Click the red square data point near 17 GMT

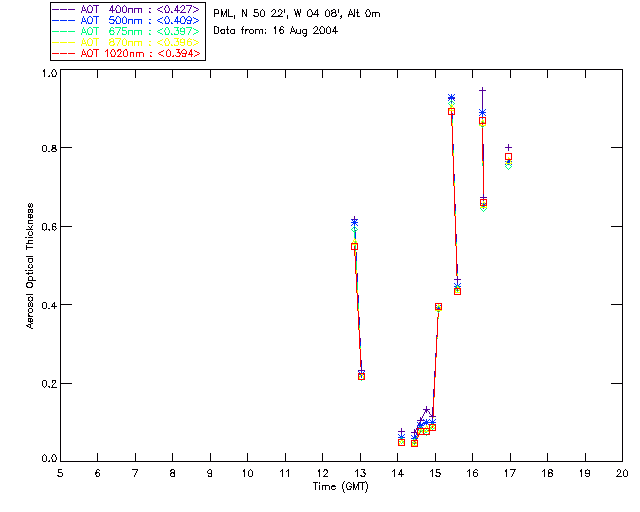click(x=508, y=157)
